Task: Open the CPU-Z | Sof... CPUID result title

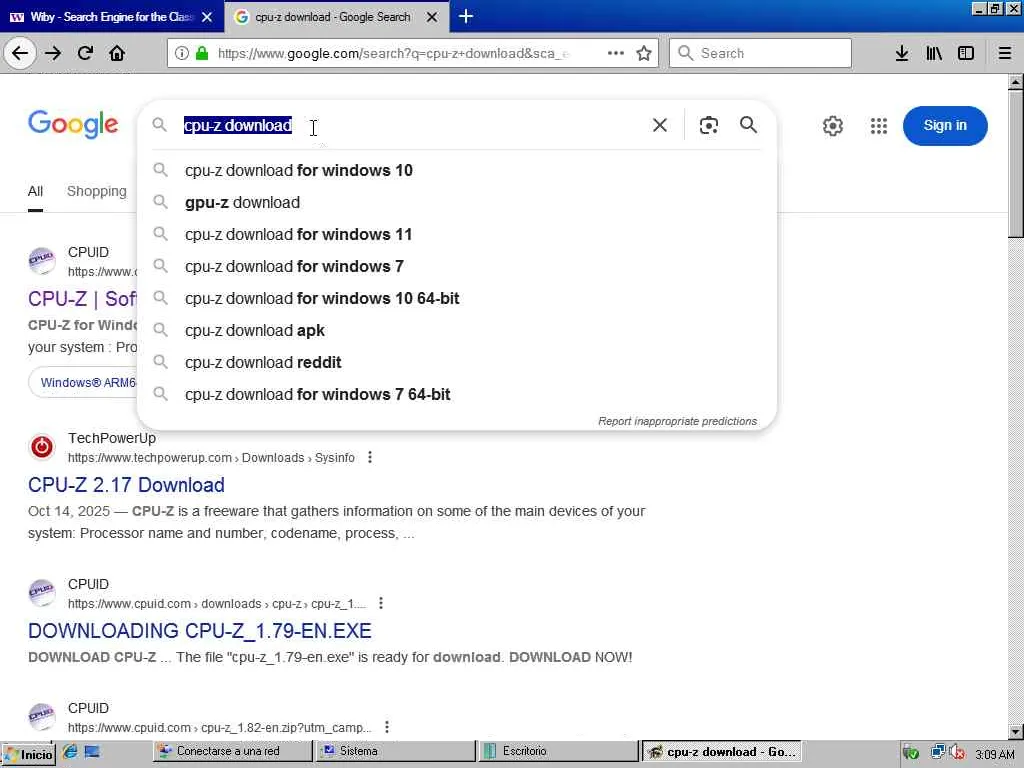Action: pos(82,298)
